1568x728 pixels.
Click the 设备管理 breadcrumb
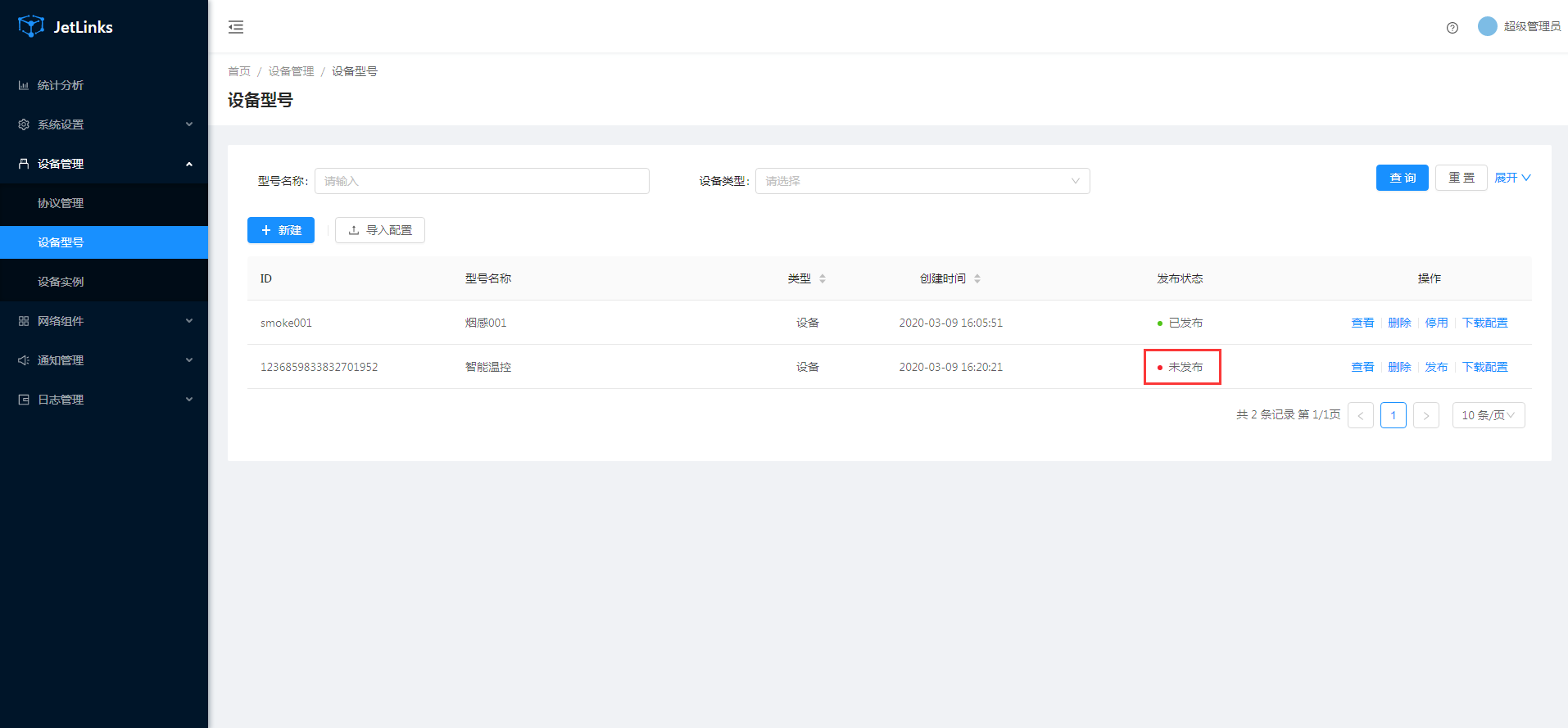click(291, 71)
